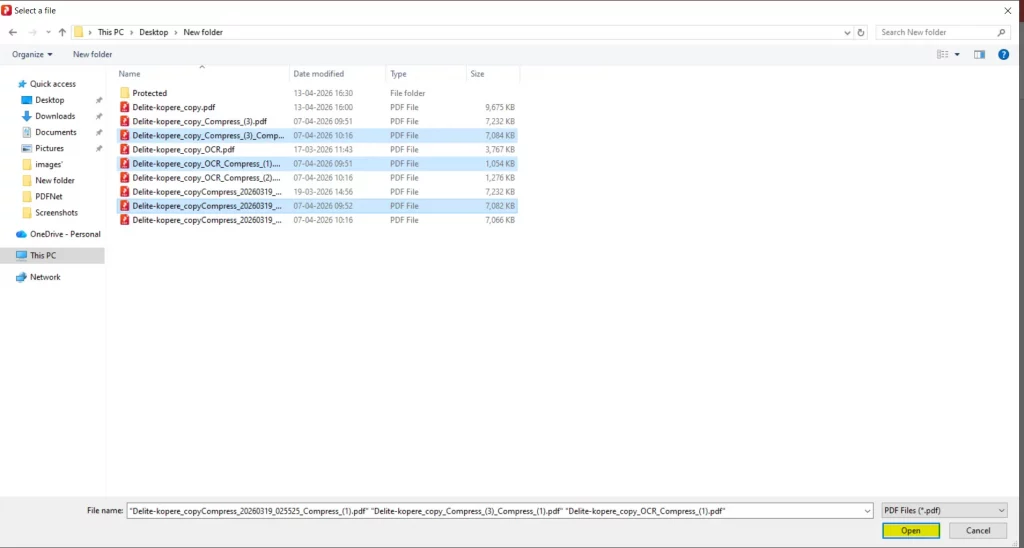Open Downloads in navigation pane
The height and width of the screenshot is (548, 1024).
[55, 116]
